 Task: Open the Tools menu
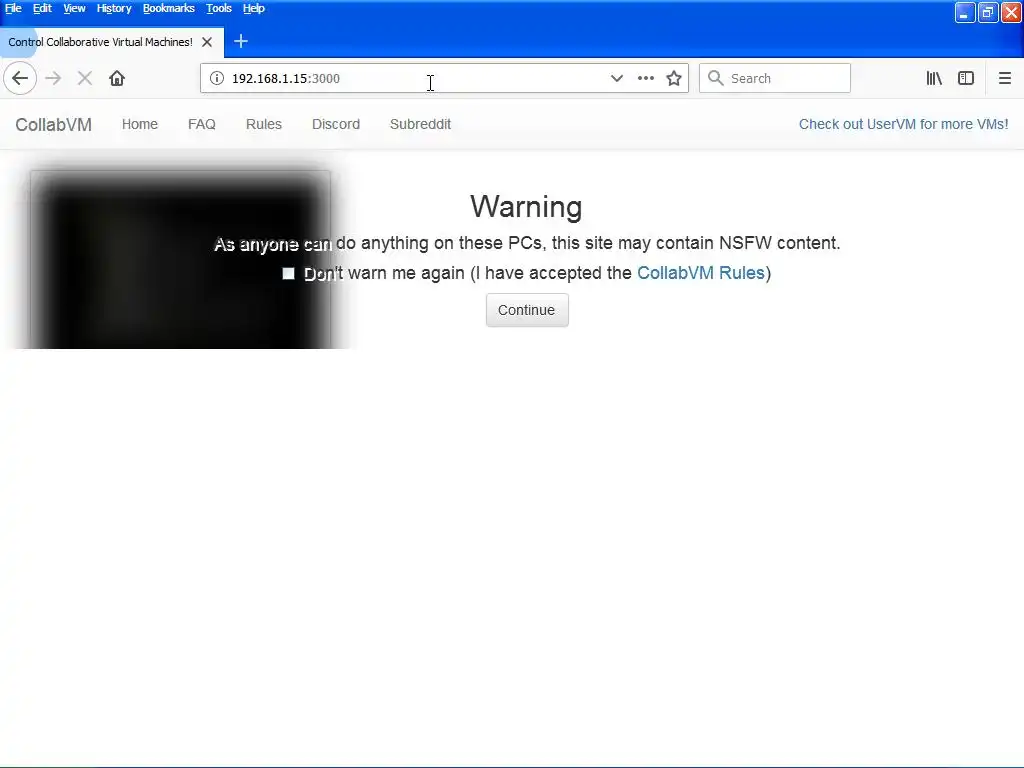pyautogui.click(x=219, y=8)
